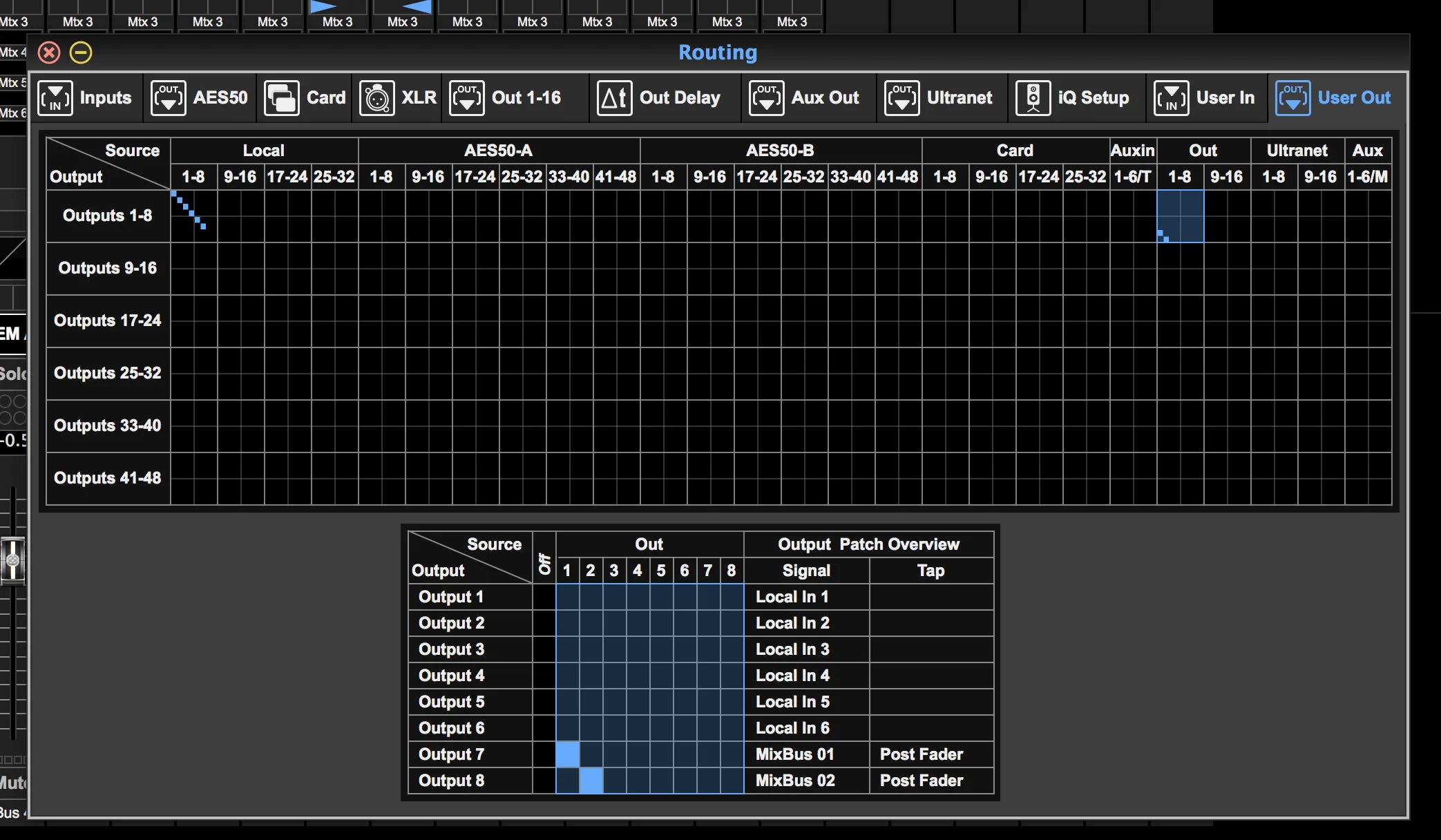
Task: Click Output 3 row label
Action: (x=451, y=649)
